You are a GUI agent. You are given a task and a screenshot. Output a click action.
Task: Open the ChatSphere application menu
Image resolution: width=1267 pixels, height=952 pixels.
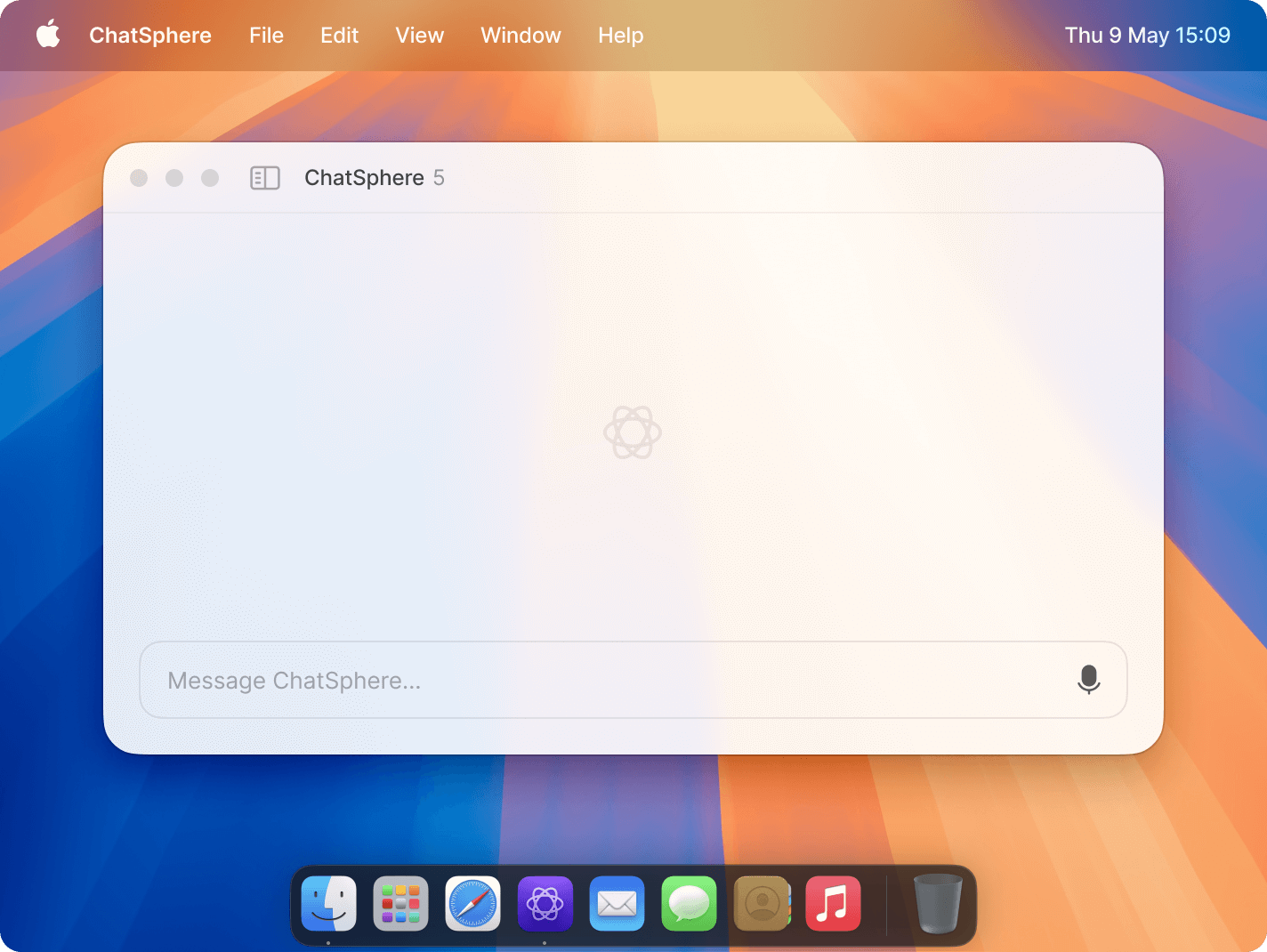click(150, 36)
